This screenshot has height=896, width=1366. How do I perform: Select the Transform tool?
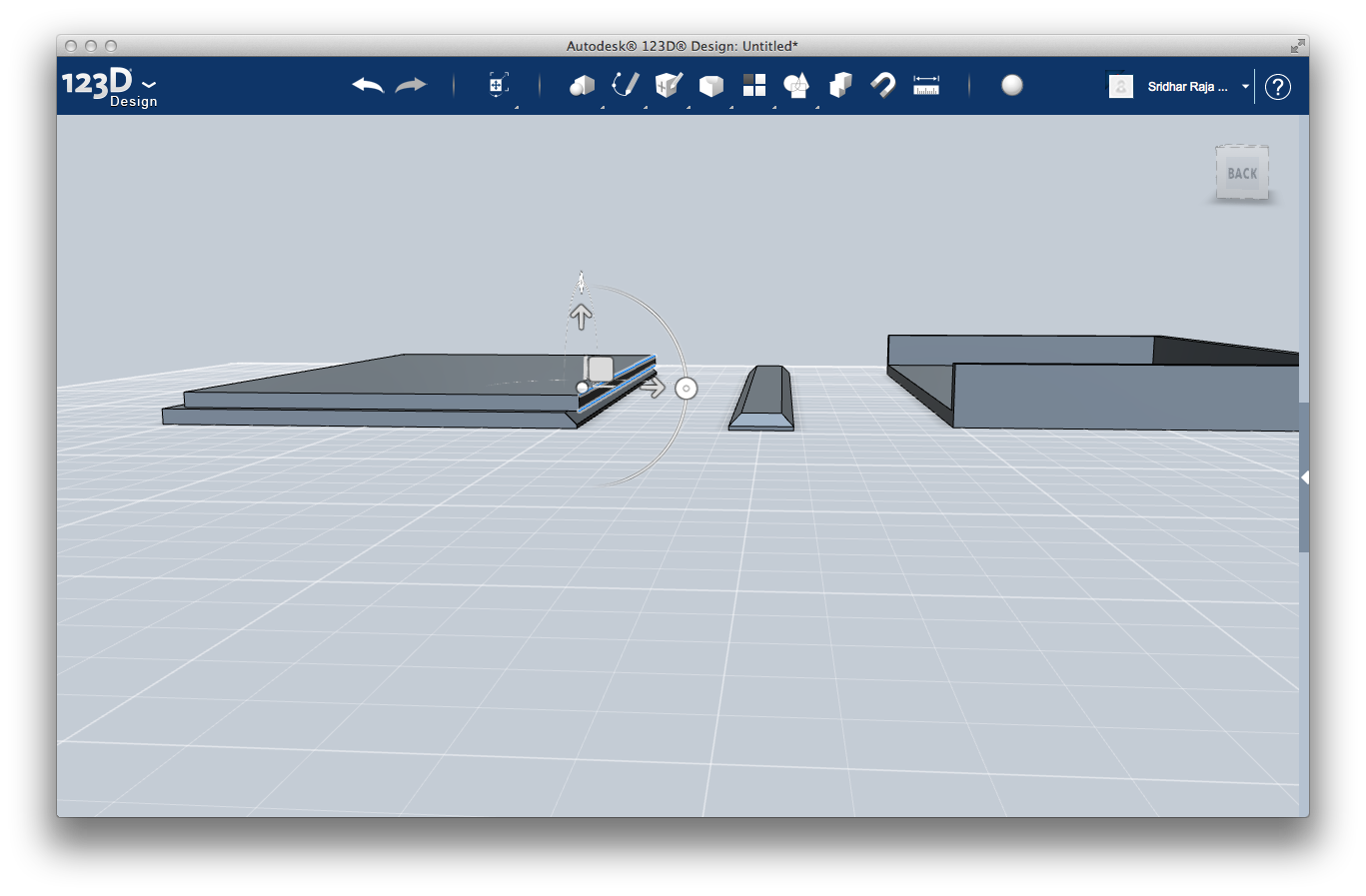click(x=496, y=86)
